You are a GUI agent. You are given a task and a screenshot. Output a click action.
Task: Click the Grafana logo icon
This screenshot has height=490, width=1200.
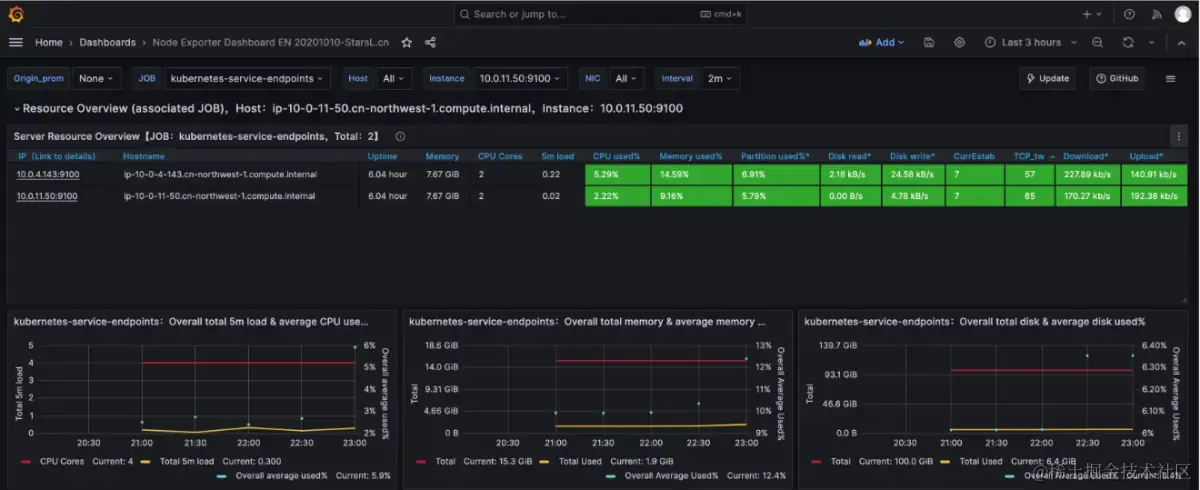(x=16, y=14)
